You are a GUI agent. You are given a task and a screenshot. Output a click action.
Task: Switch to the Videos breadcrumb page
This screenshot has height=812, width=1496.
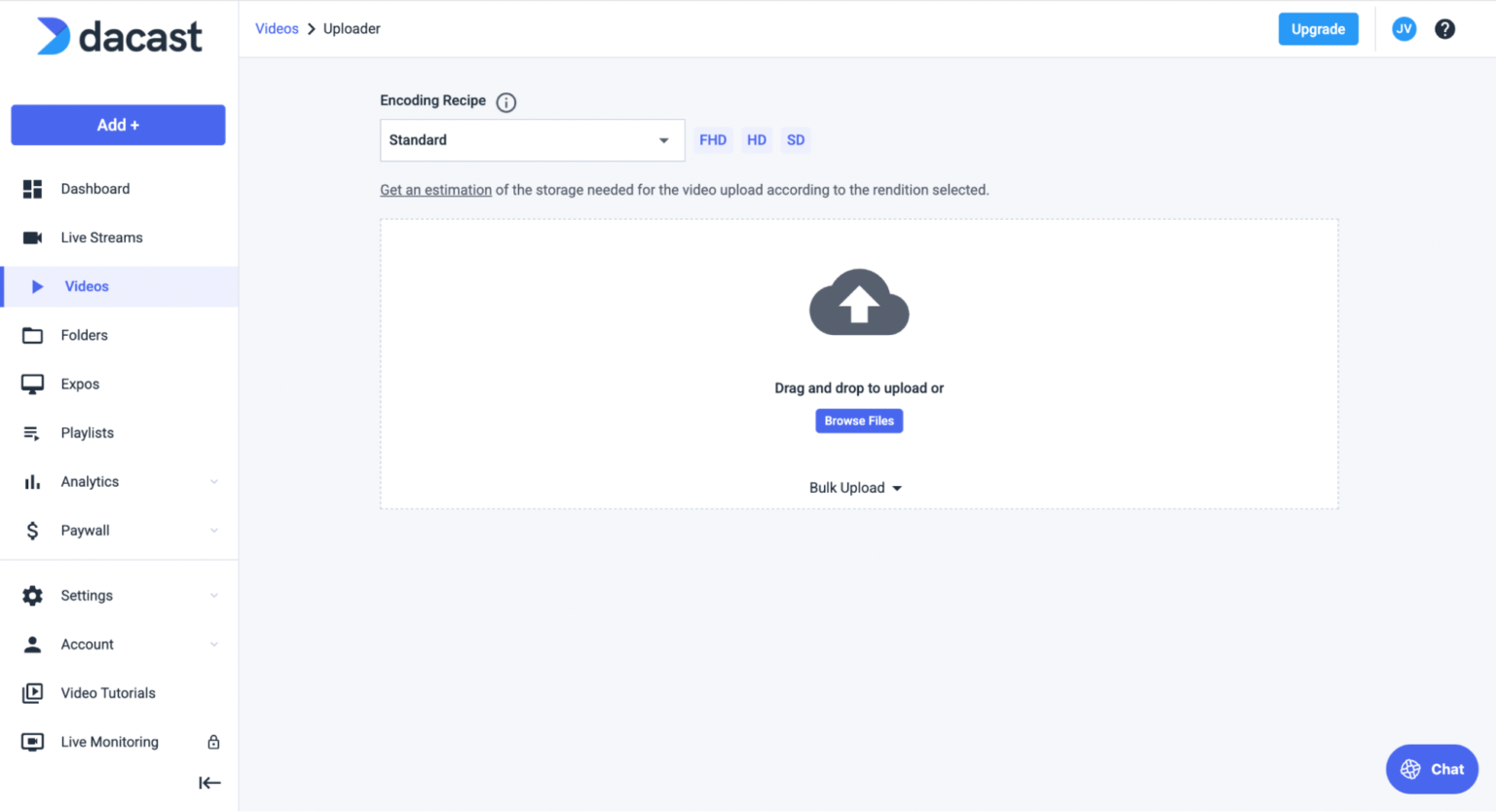(277, 28)
